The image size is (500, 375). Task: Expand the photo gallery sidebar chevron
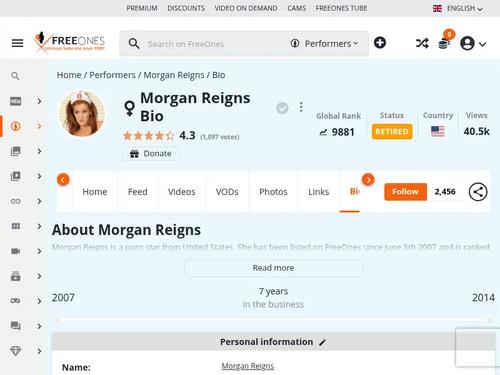39,151
